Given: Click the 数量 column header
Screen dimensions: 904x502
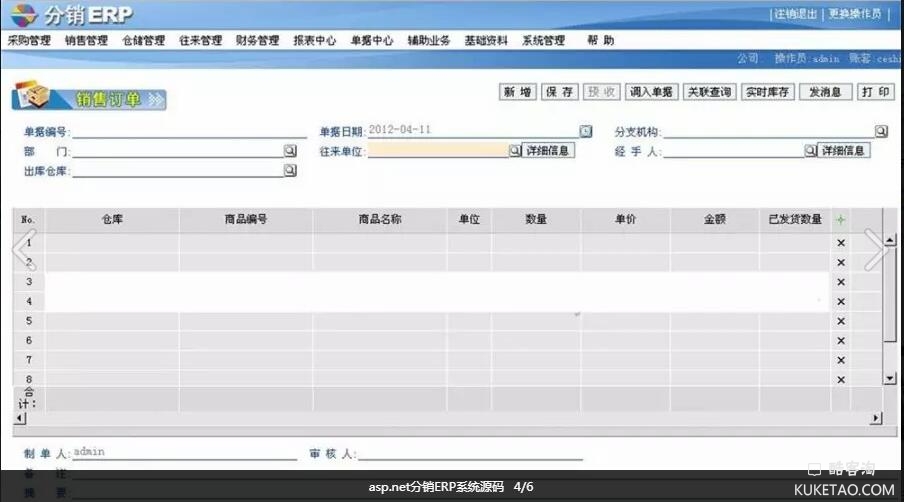Looking at the screenshot, I should click(536, 220).
